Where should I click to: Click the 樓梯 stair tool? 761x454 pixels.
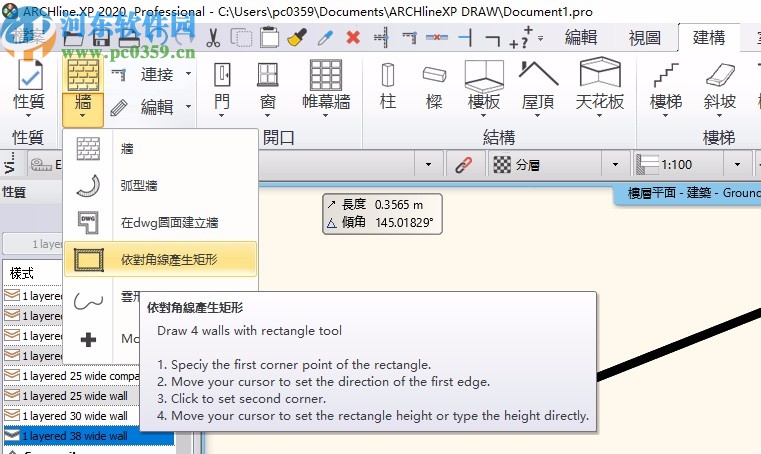click(x=665, y=85)
